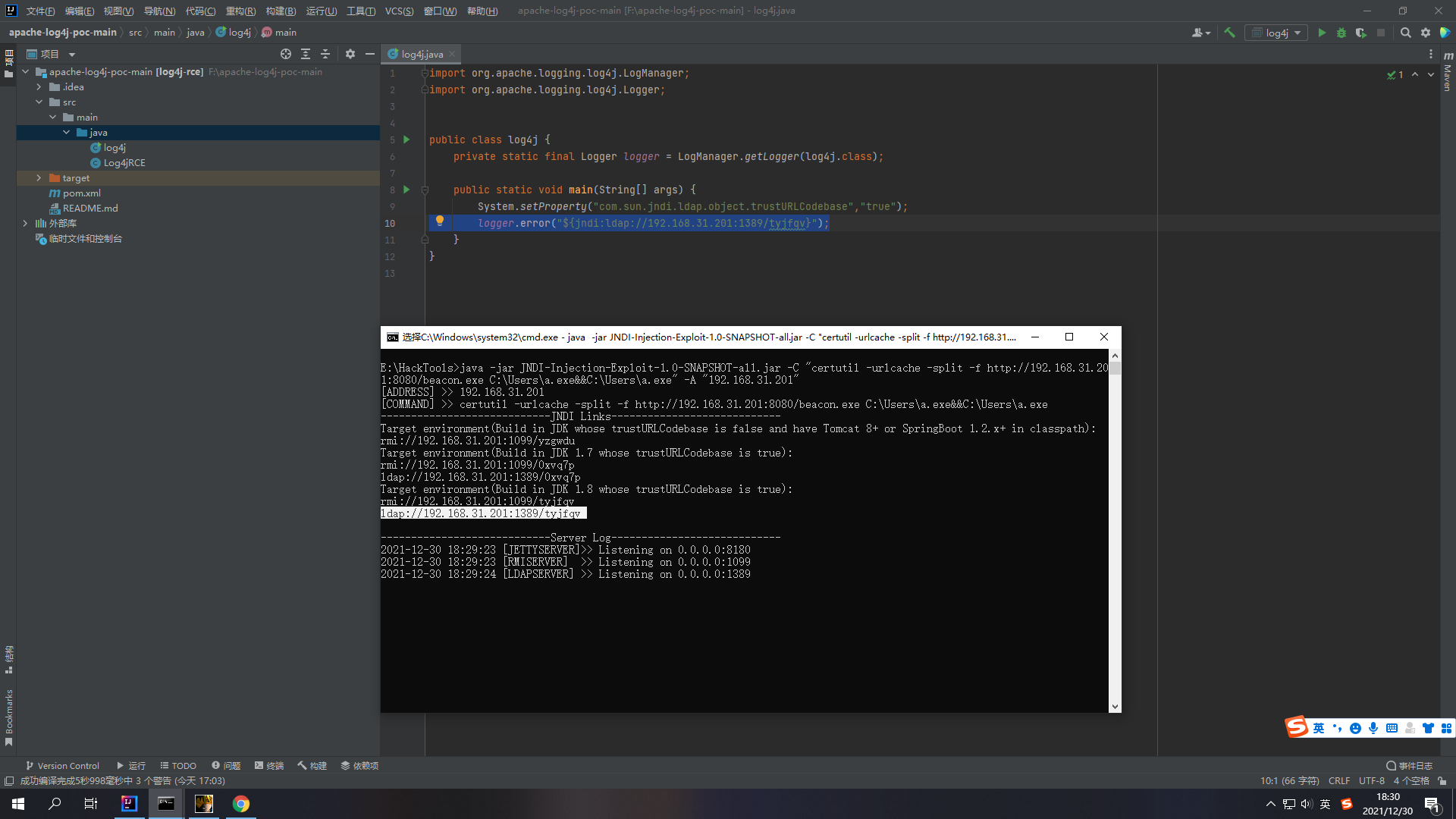Click the Build project hammer icon

click(1230, 33)
